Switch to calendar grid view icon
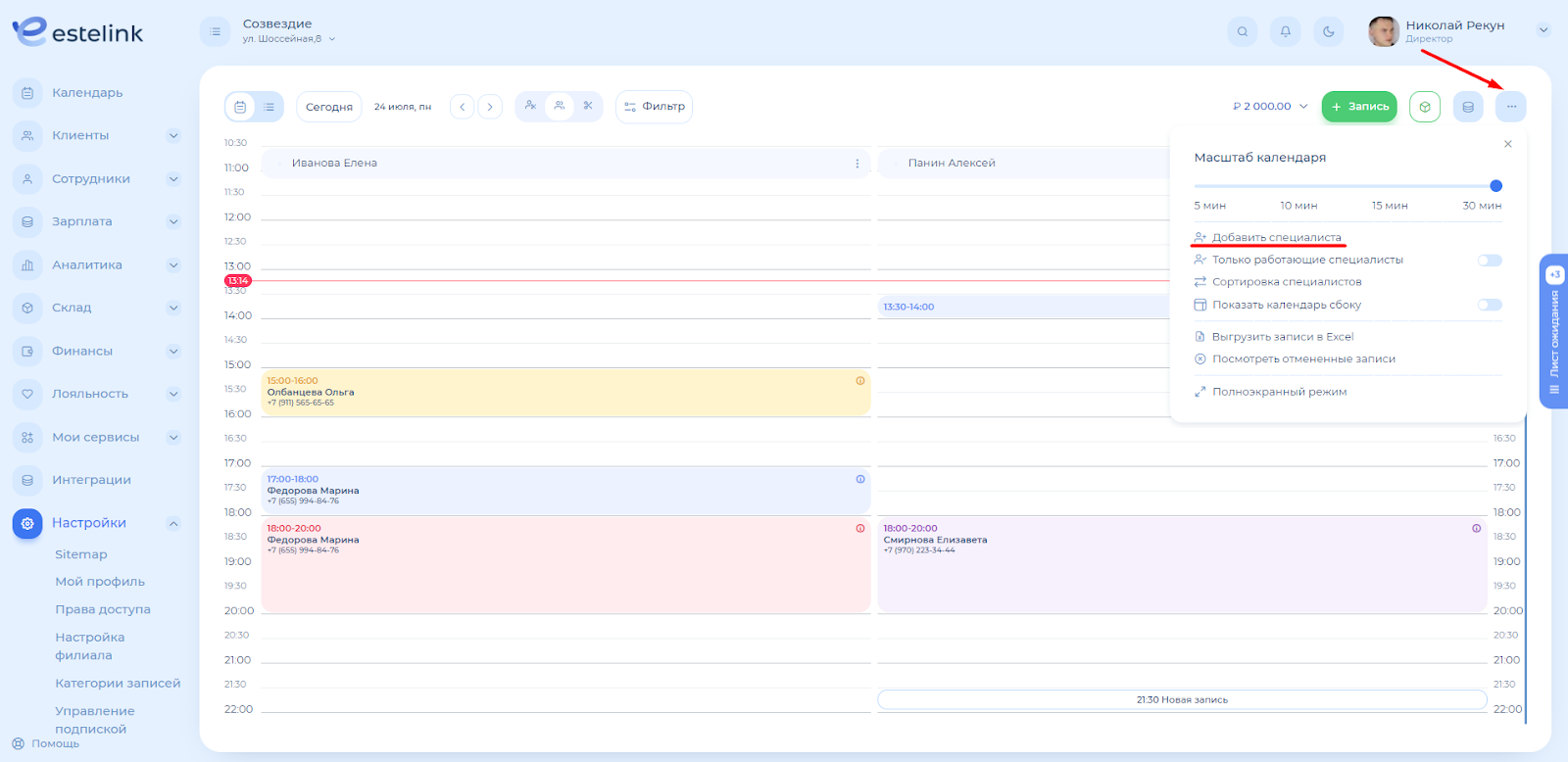Image resolution: width=1568 pixels, height=762 pixels. coord(240,107)
